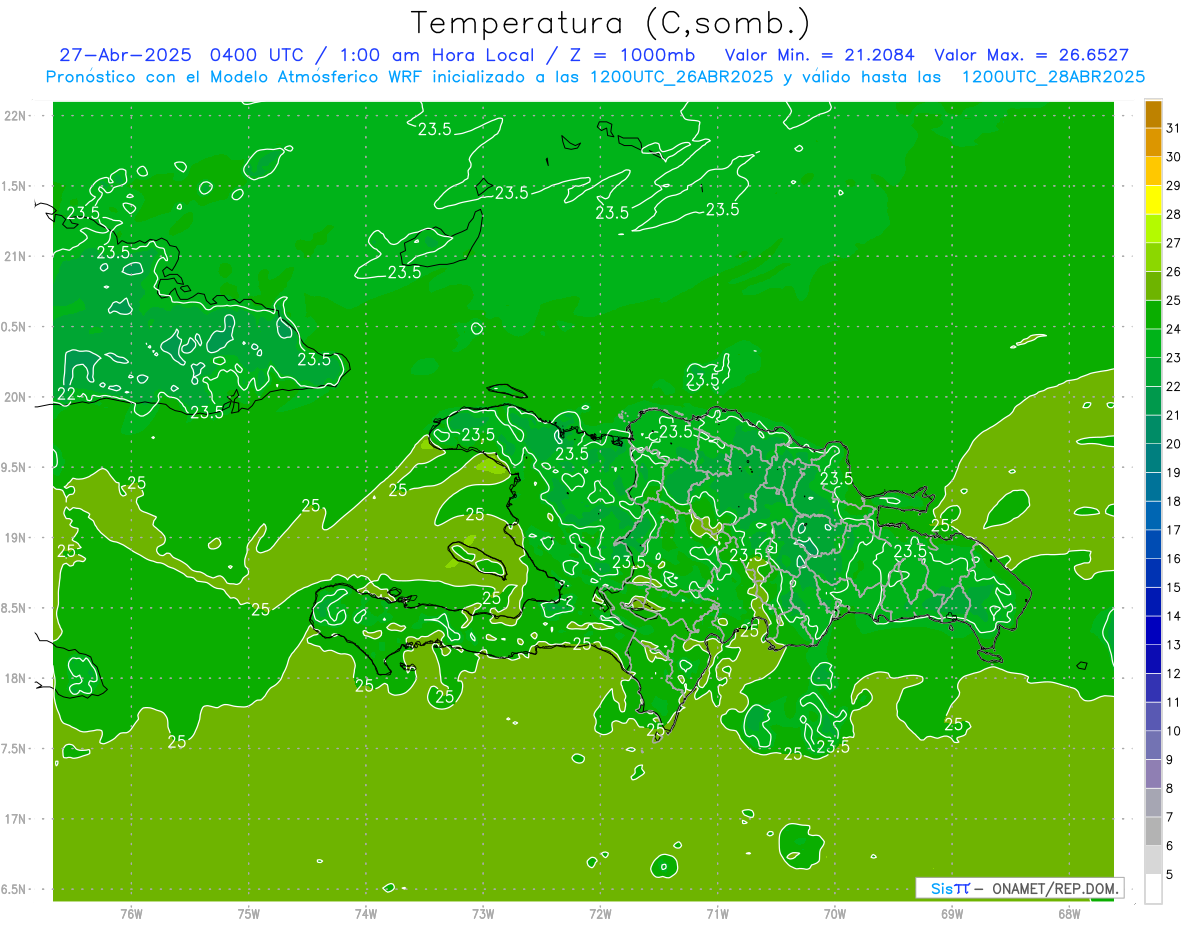1200x927 pixels.
Task: Click the 17N latitude axis label
Action: click(15, 819)
